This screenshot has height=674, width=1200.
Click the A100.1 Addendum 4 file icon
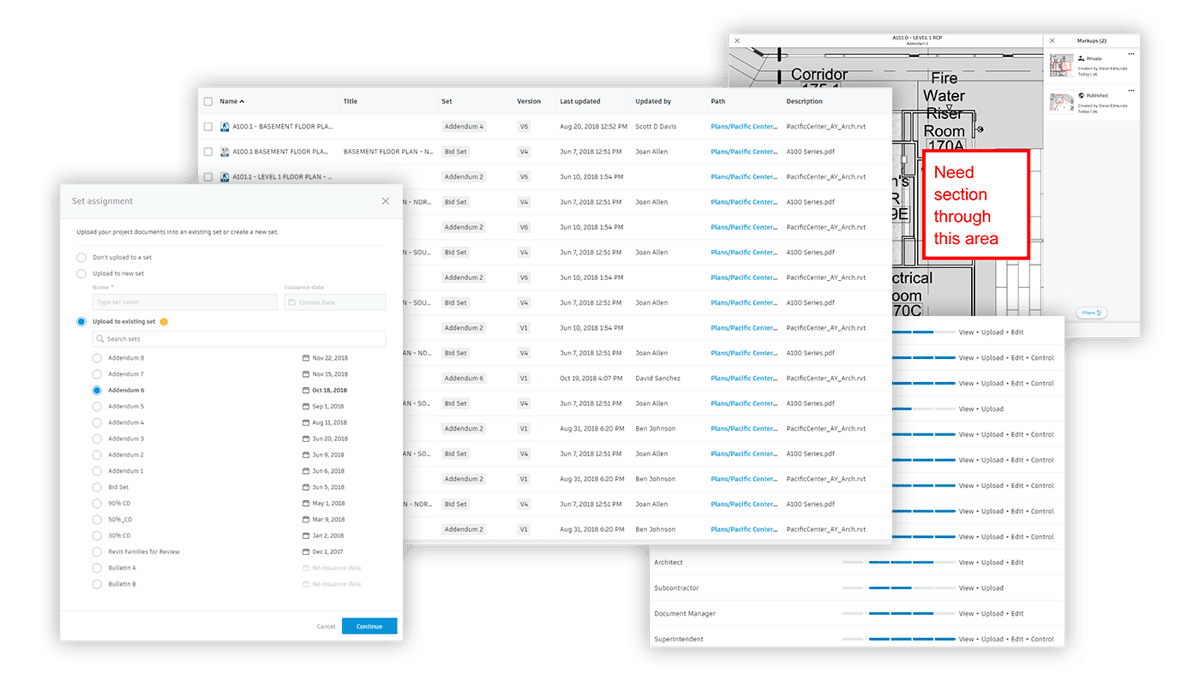(x=225, y=127)
